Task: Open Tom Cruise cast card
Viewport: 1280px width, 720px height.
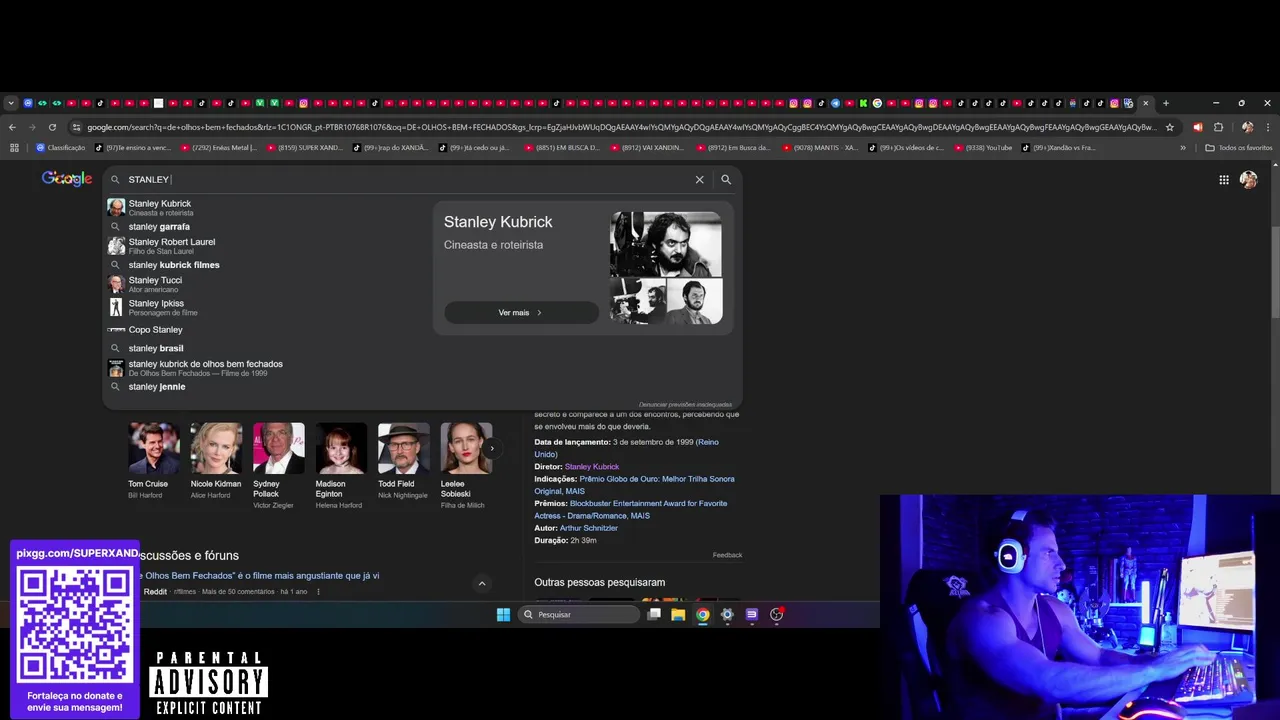Action: tap(154, 461)
